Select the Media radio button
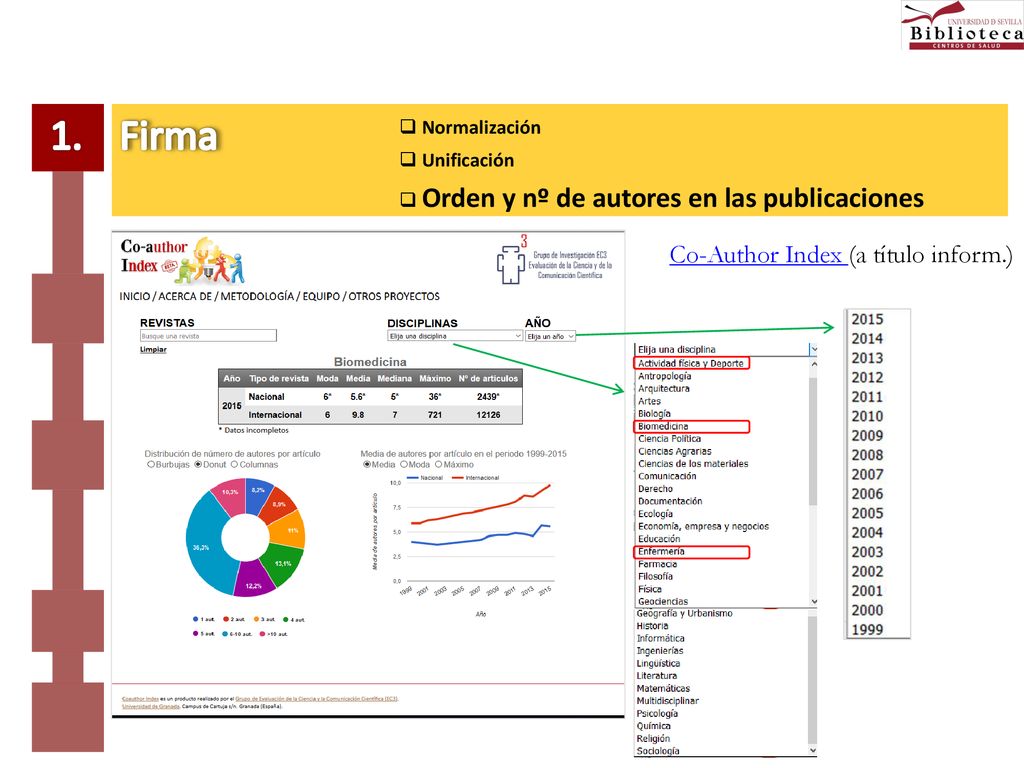 tap(366, 465)
